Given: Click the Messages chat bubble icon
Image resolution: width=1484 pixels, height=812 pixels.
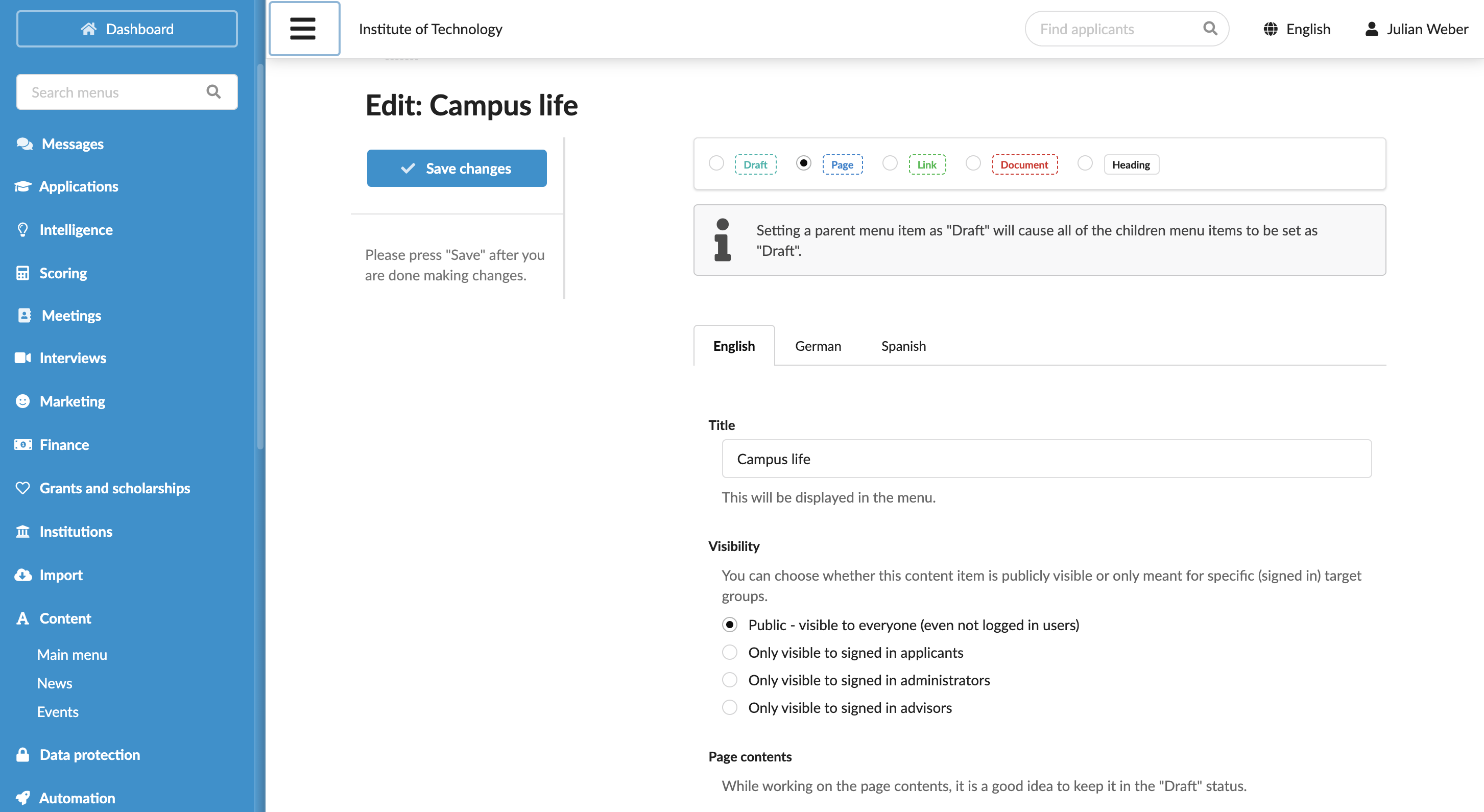Looking at the screenshot, I should (24, 144).
